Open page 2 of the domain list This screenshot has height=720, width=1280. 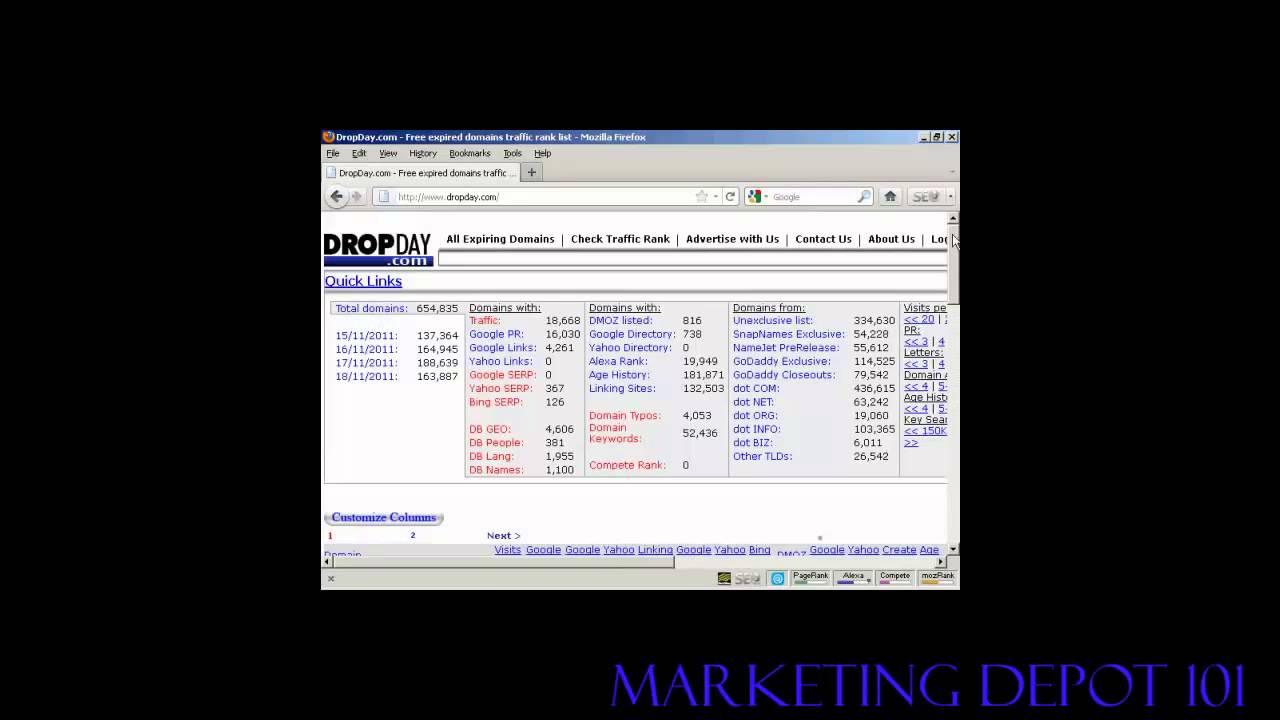pyautogui.click(x=412, y=536)
